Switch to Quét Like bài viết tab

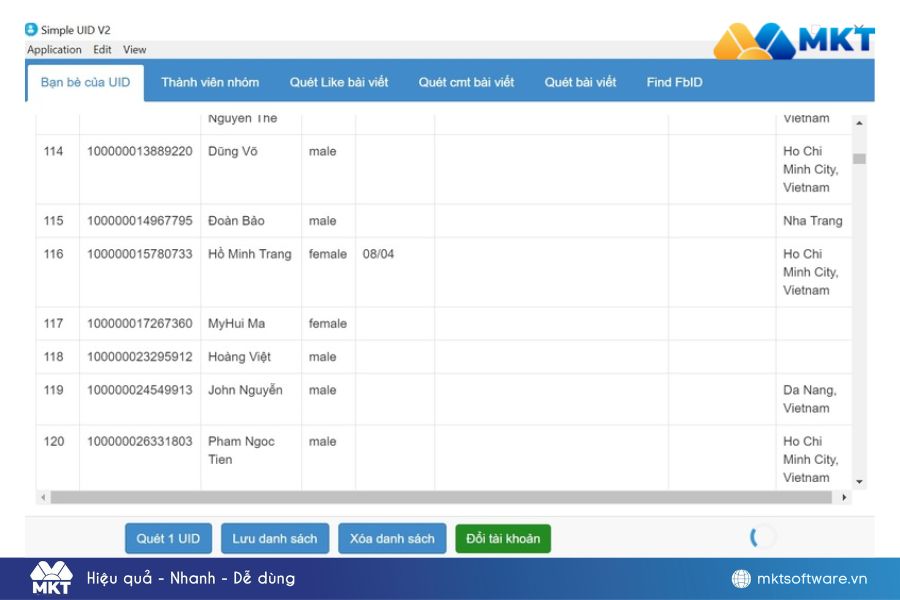point(339,83)
